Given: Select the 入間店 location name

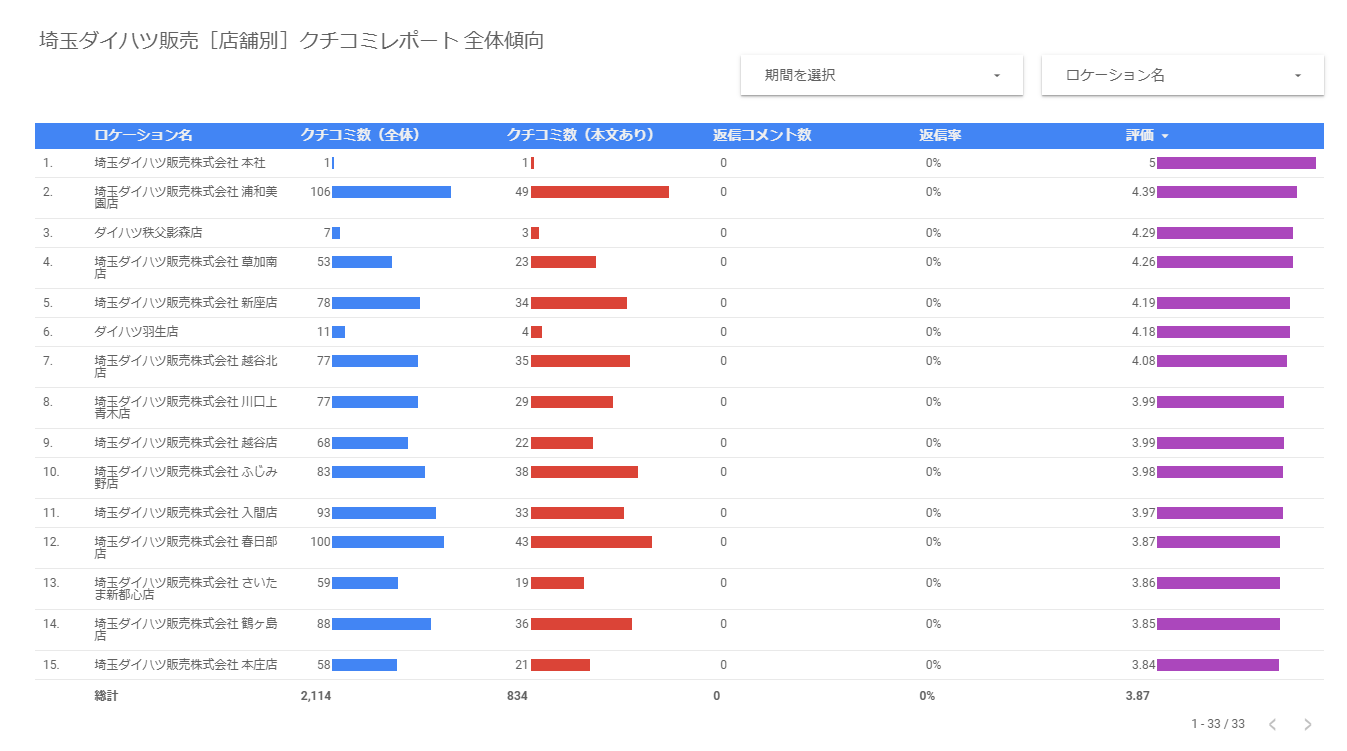Looking at the screenshot, I should point(186,512).
